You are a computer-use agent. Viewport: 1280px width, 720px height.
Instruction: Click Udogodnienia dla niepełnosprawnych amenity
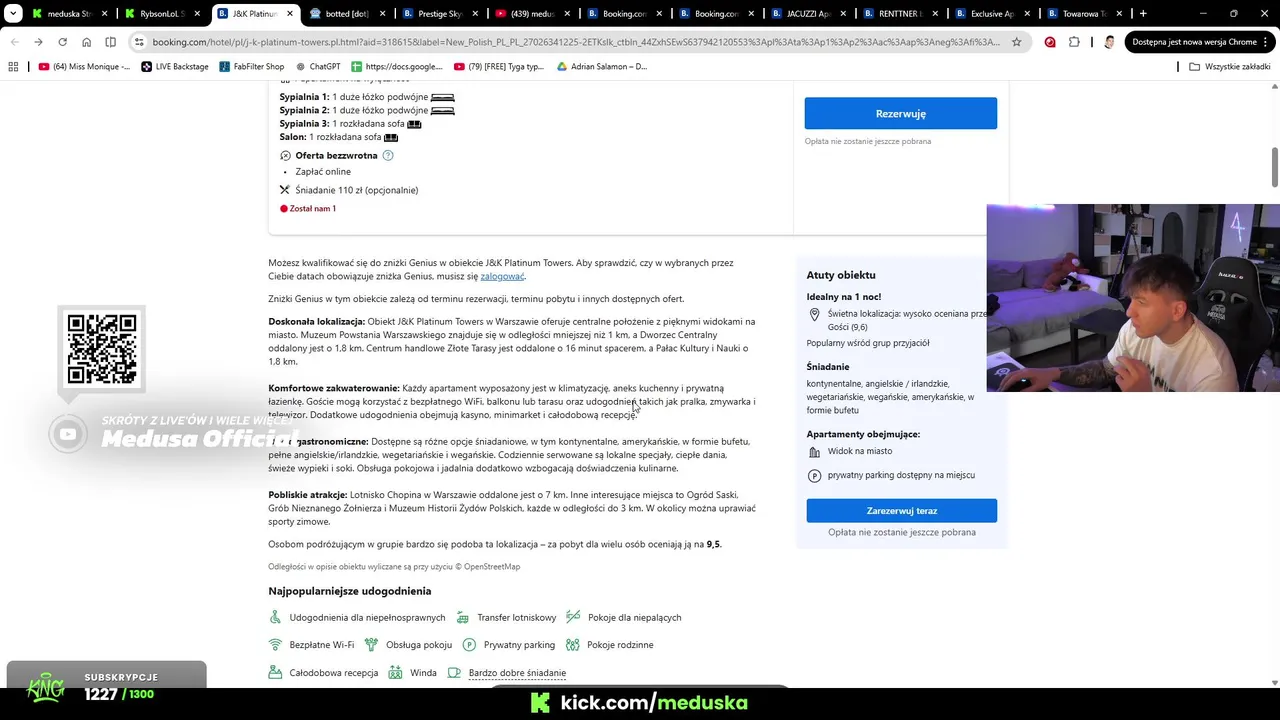tap(357, 617)
